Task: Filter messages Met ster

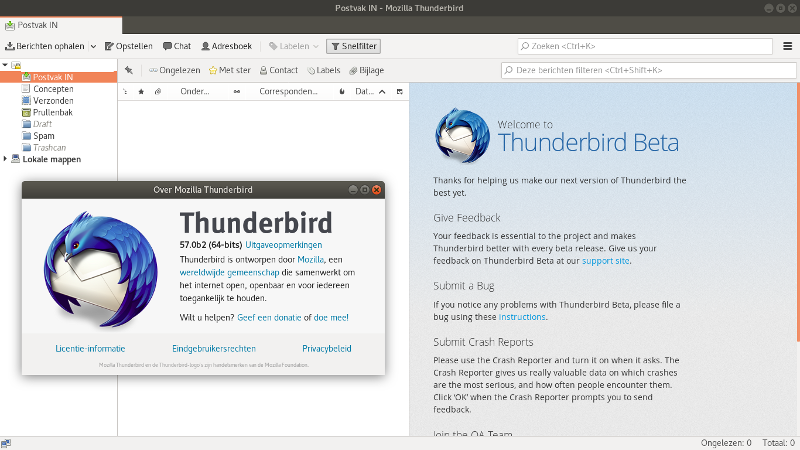Action: [x=230, y=70]
